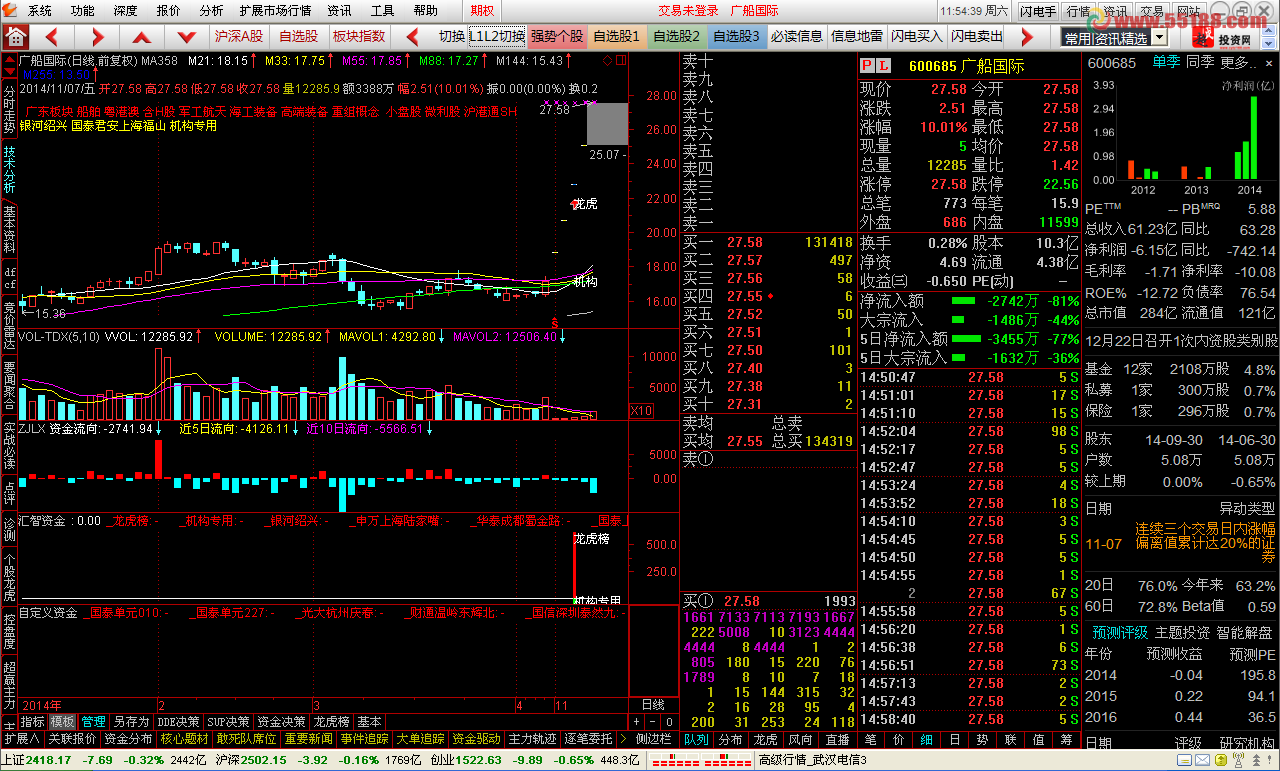Click the 闪电买入 button
1280x771 pixels.
[917, 36]
